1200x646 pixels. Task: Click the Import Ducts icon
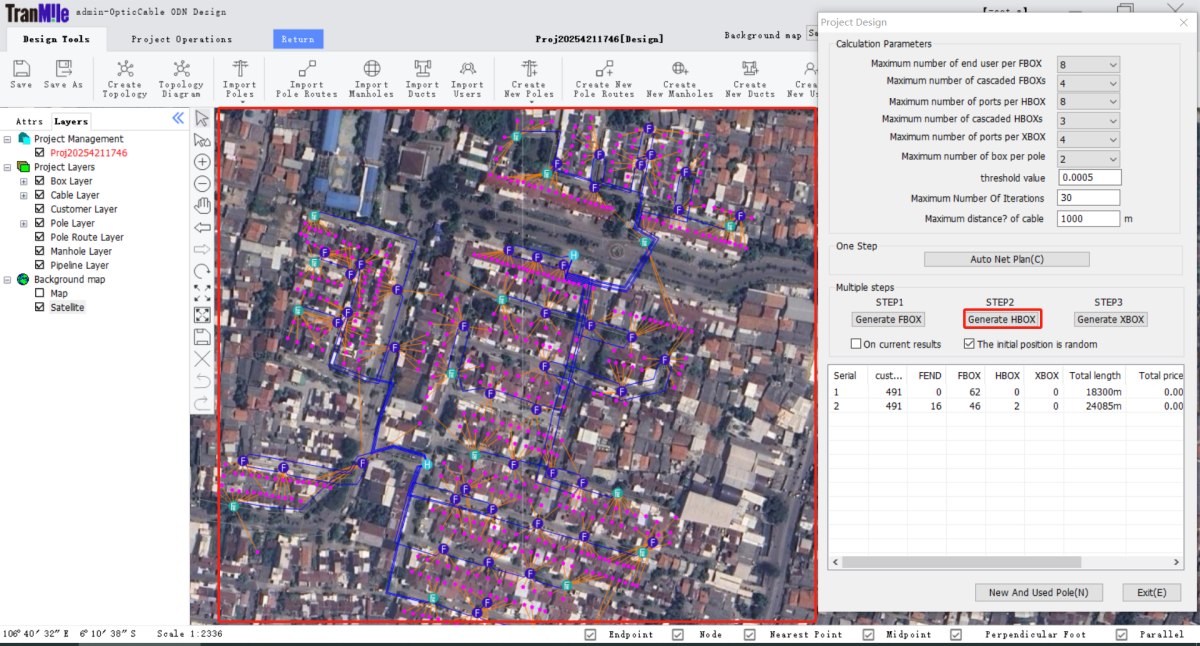422,69
